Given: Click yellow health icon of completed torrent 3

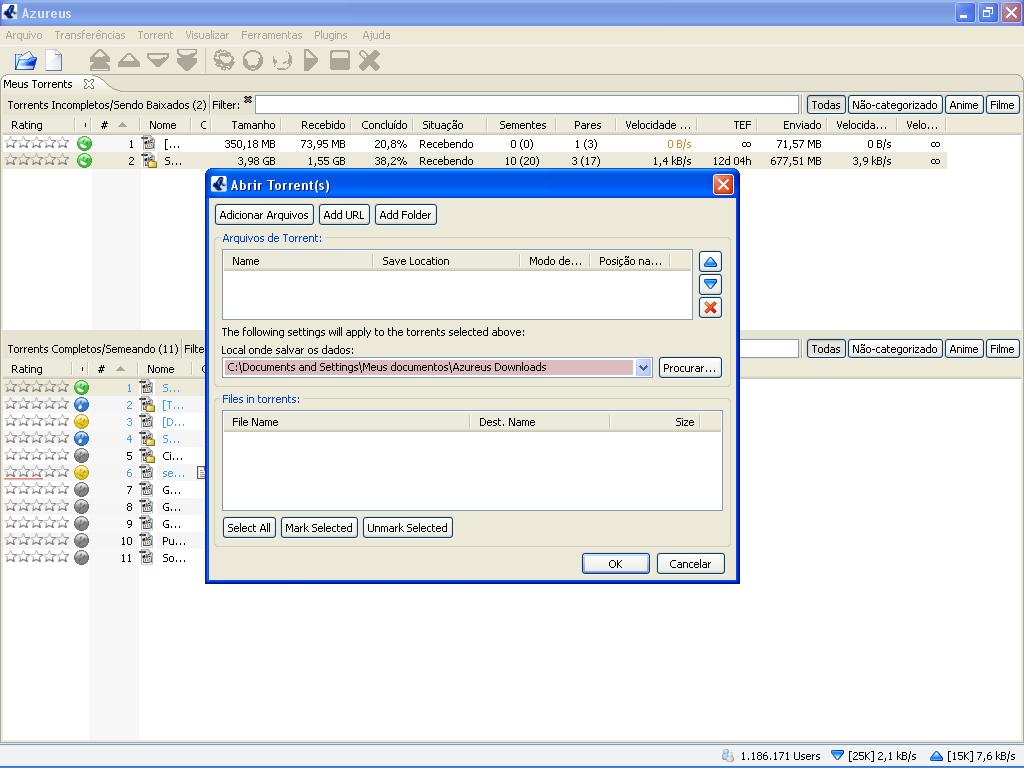Looking at the screenshot, I should (81, 422).
